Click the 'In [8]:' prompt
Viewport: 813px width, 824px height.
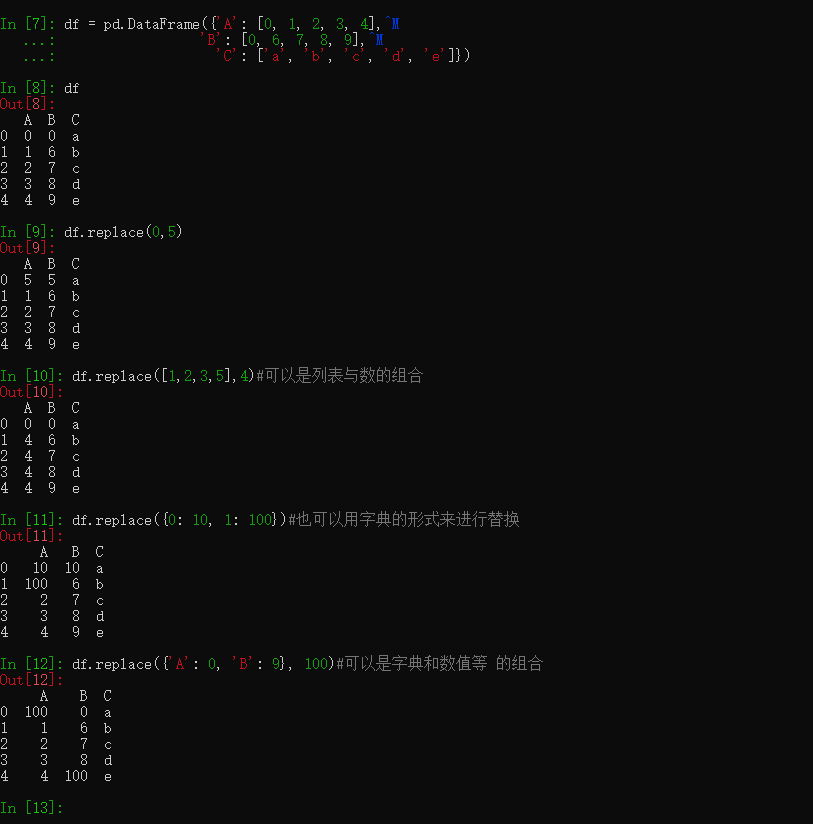27,88
